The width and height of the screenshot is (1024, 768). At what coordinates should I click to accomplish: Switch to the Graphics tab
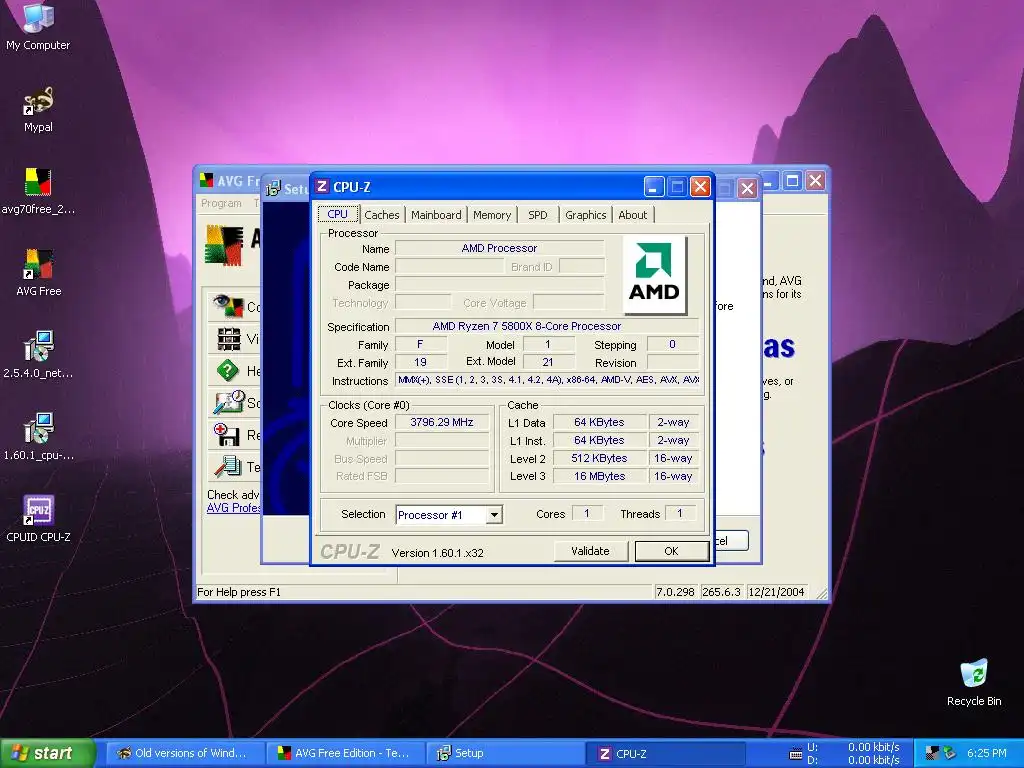[x=586, y=215]
